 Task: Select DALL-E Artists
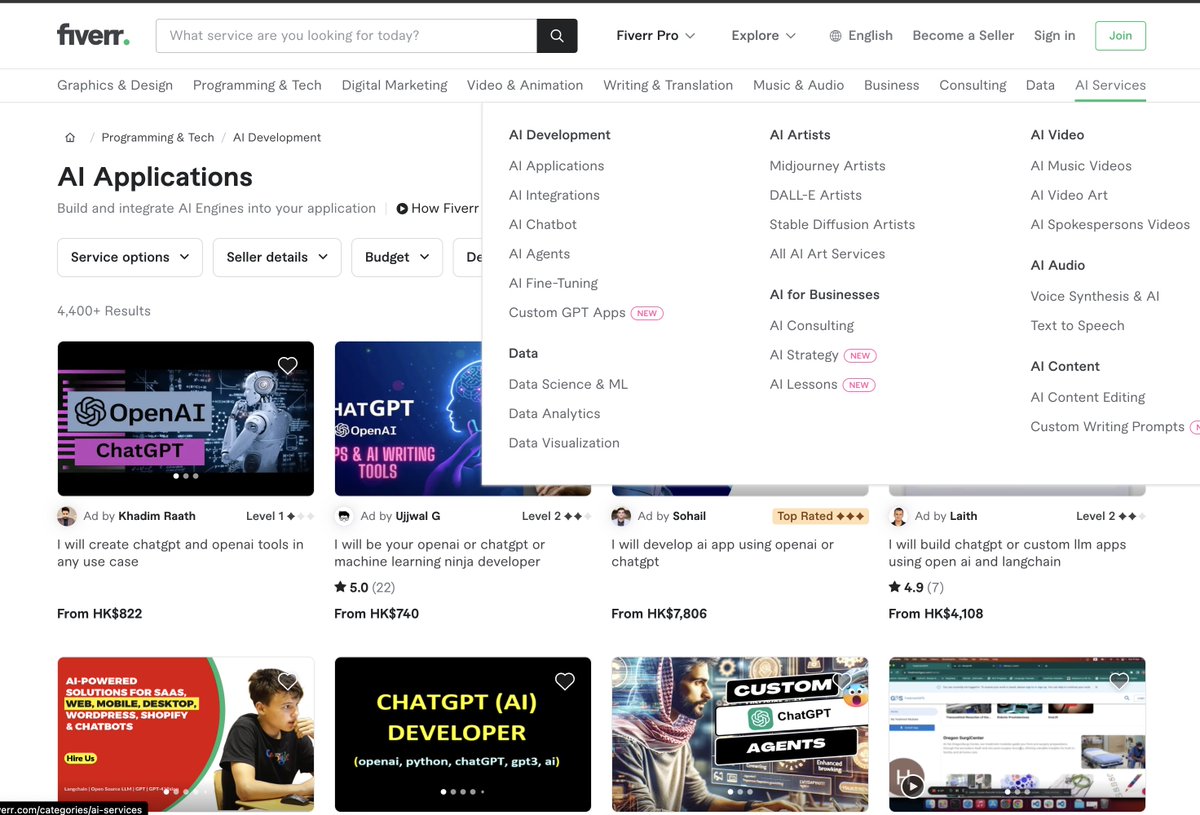pyautogui.click(x=815, y=195)
